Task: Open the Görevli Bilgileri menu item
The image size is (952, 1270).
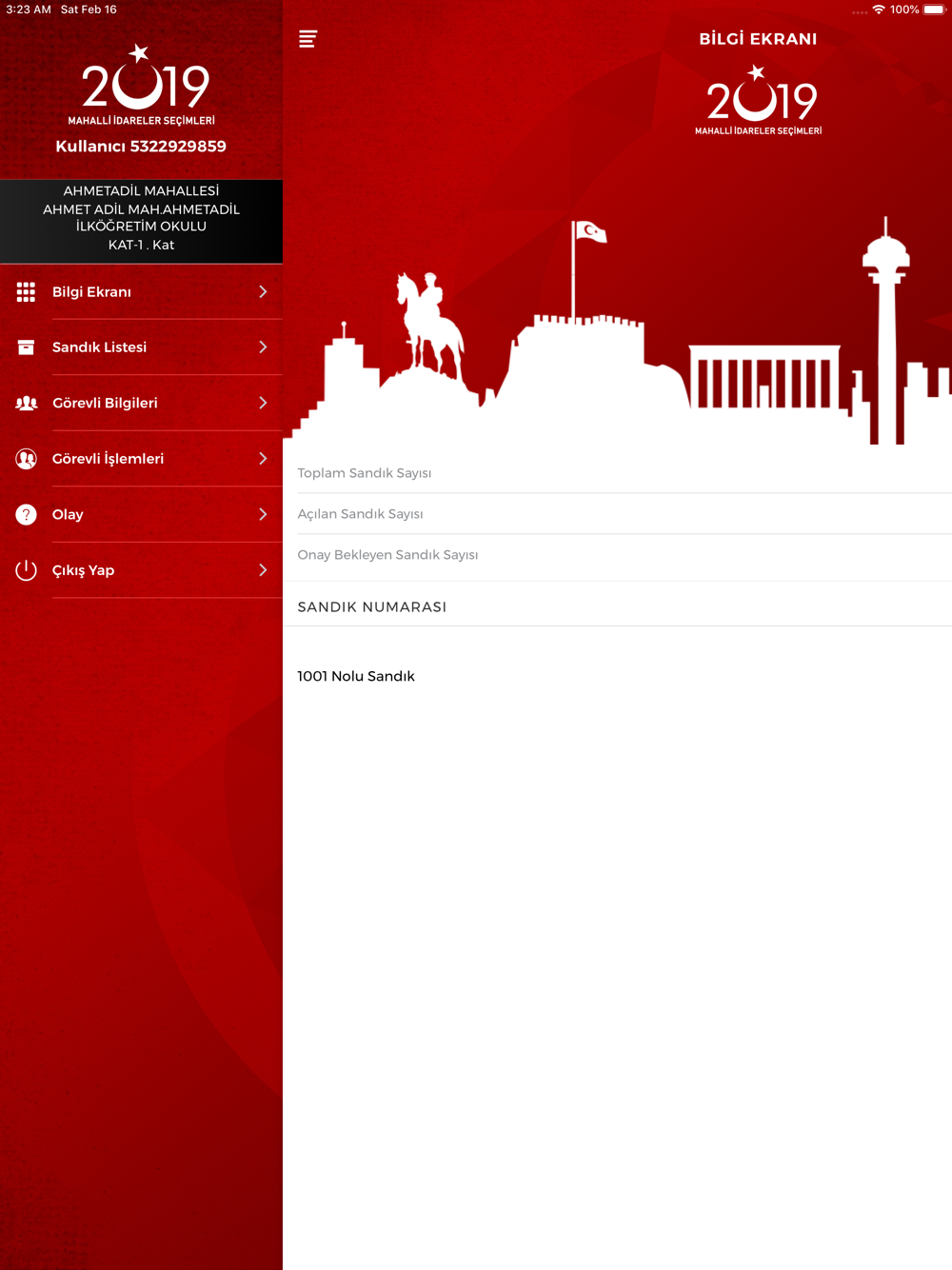Action: click(141, 404)
